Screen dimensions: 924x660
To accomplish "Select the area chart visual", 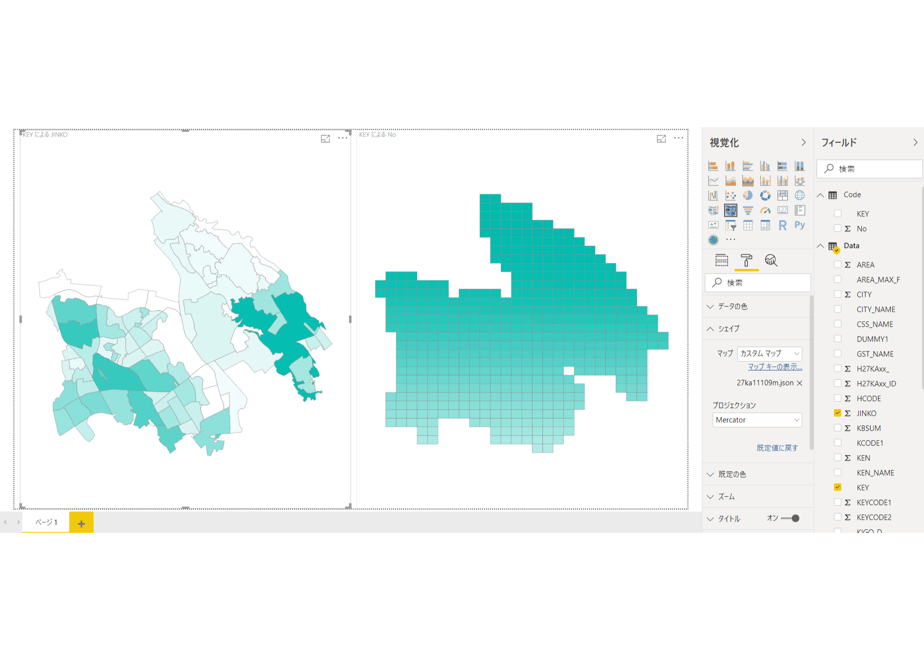I will click(730, 181).
